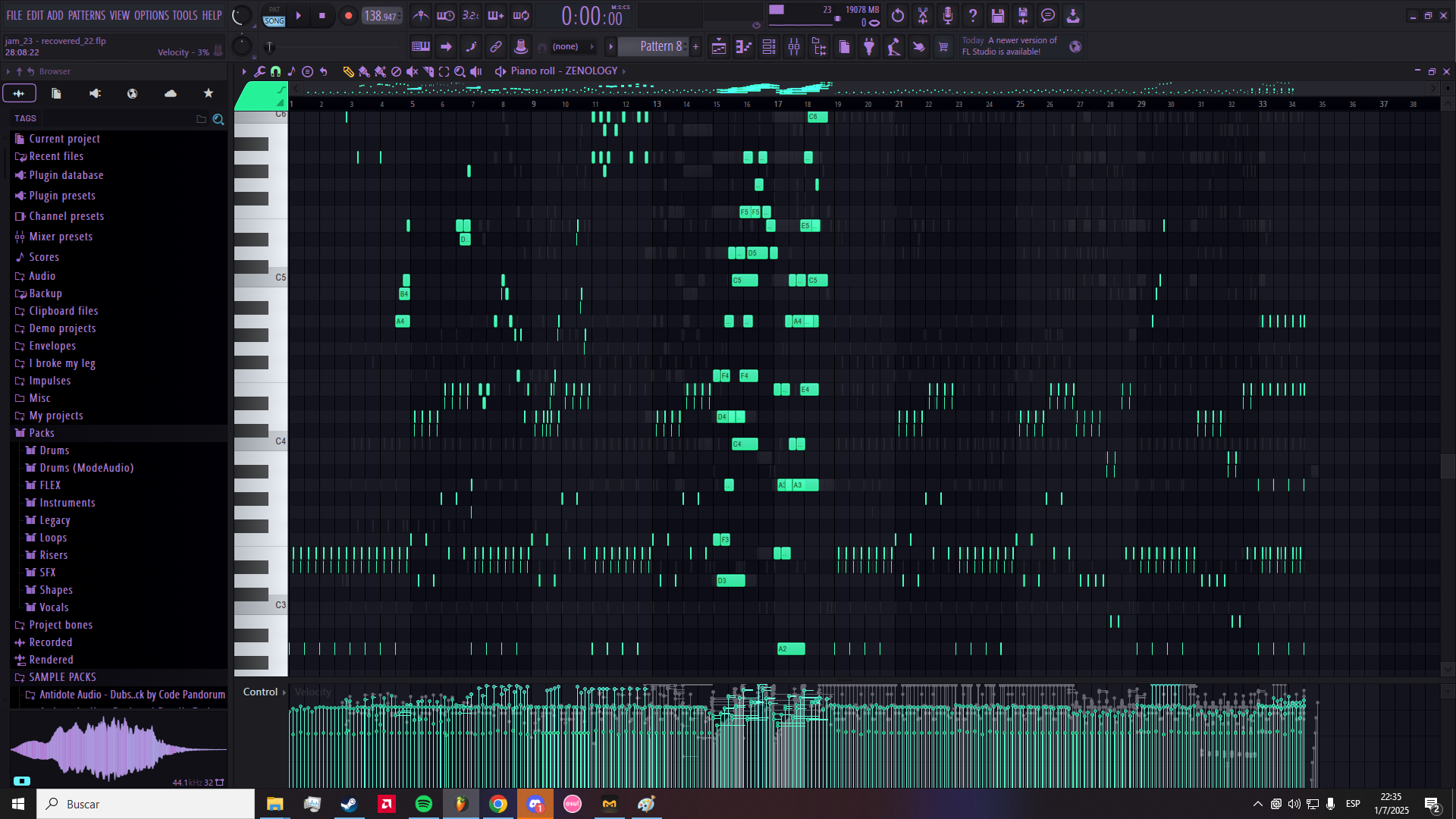The image size is (1456, 819).
Task: Click the scissors audio editor icon
Action: 923,15
